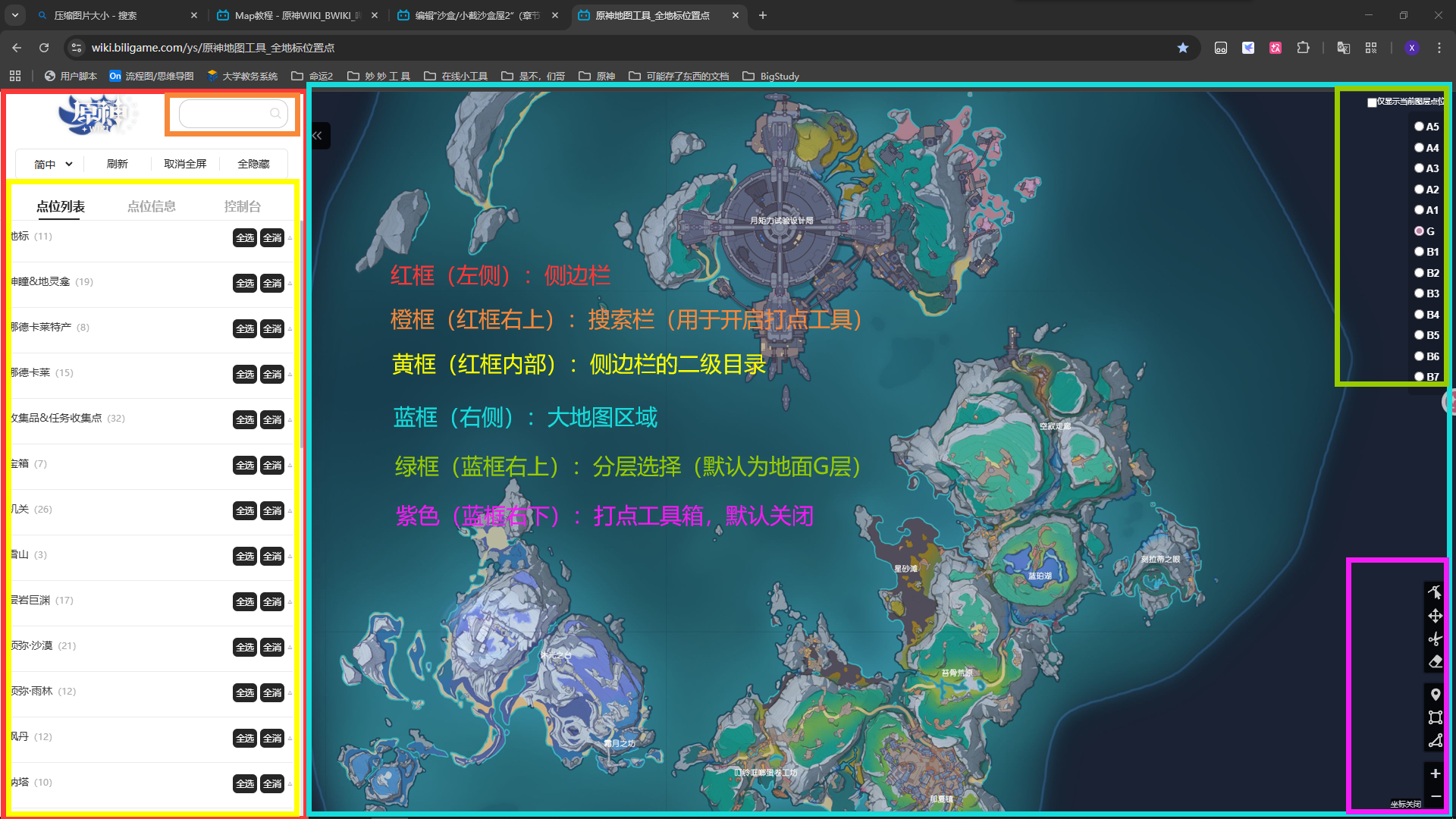Choose the scissors cut tool
This screenshot has height=819, width=1456.
point(1435,639)
